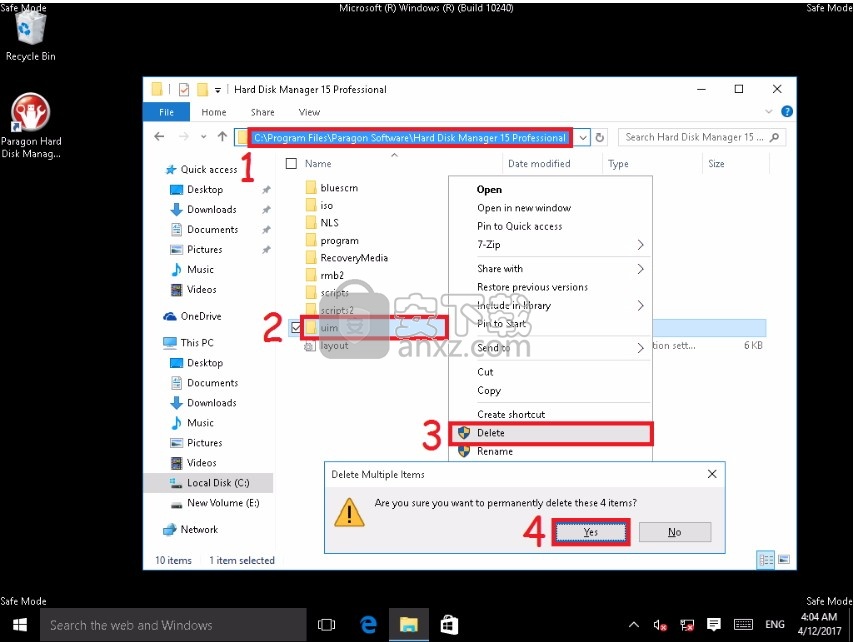Select the iso folder
854x642 pixels.
point(326,205)
